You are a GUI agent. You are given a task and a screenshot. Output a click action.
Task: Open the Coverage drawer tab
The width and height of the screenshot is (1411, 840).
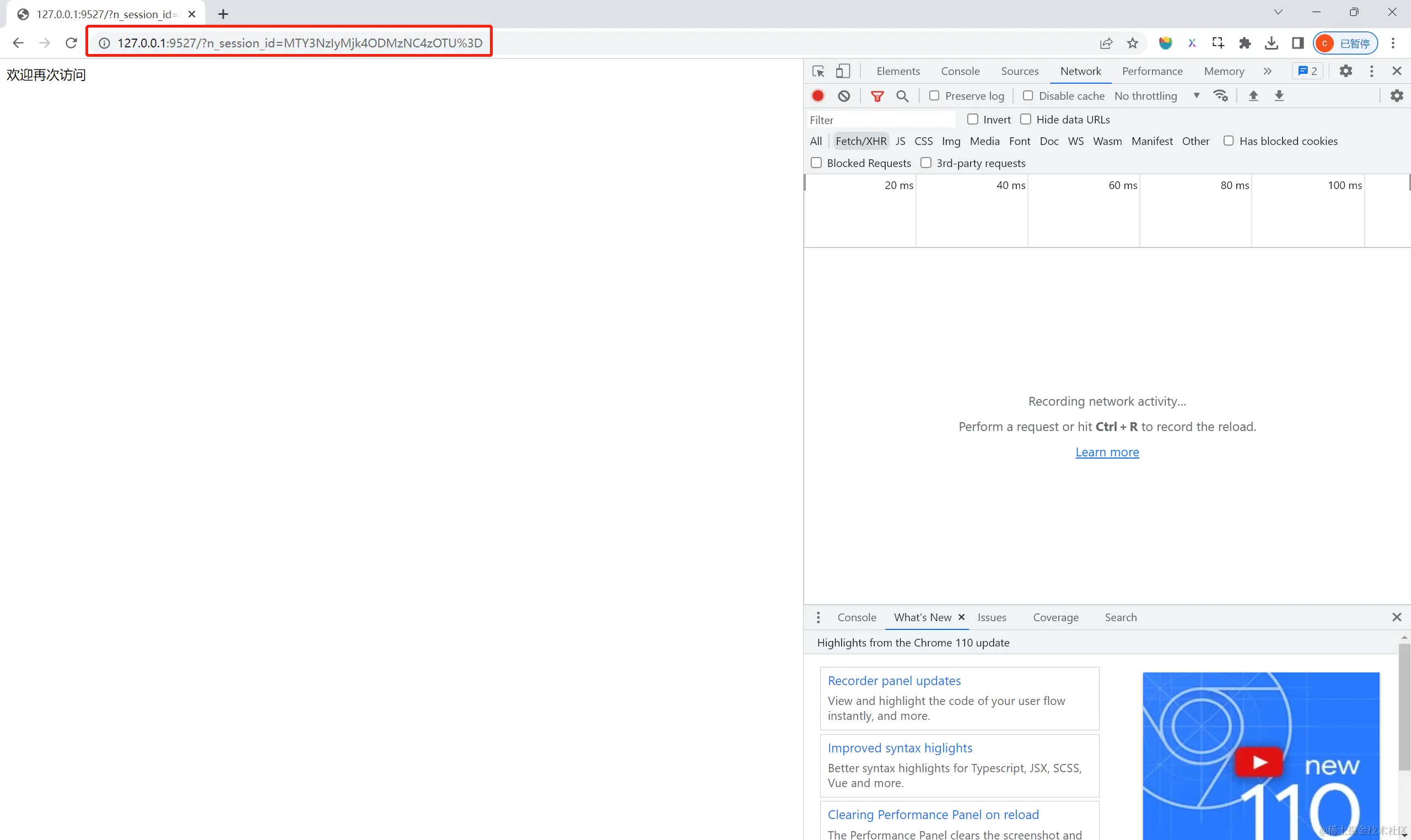(1055, 617)
